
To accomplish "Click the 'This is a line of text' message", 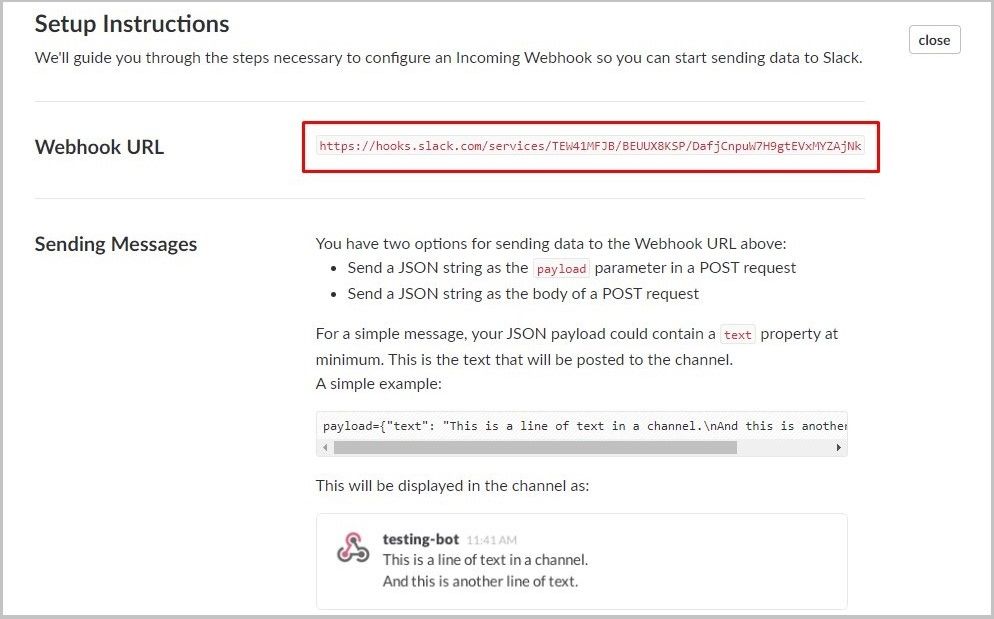I will click(x=485, y=560).
